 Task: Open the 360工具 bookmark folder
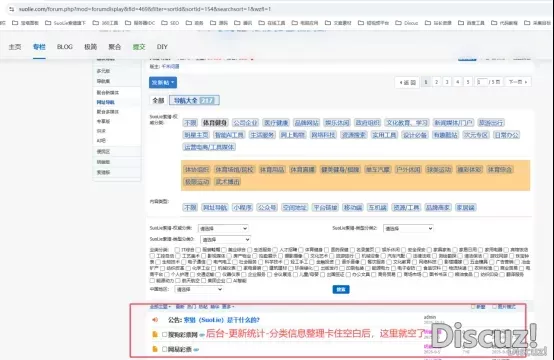(105, 23)
